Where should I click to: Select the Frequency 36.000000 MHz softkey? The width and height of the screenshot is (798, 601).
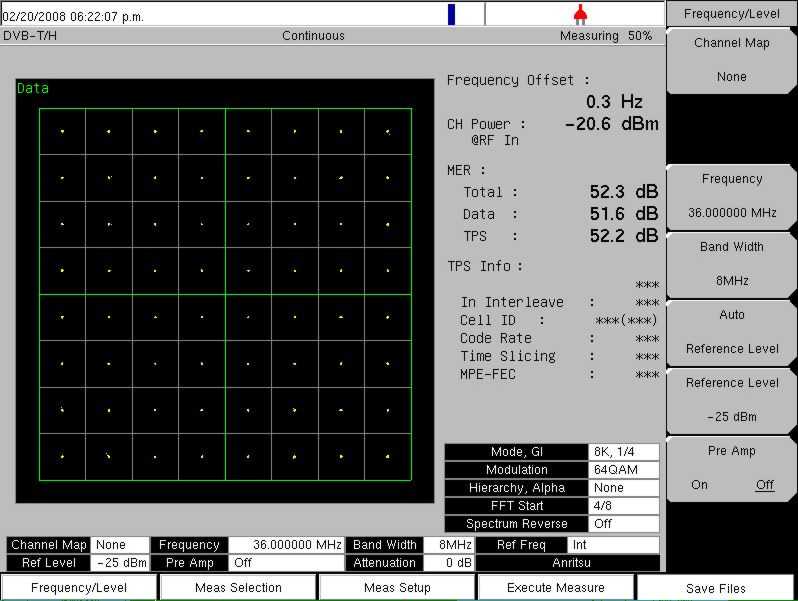click(731, 196)
